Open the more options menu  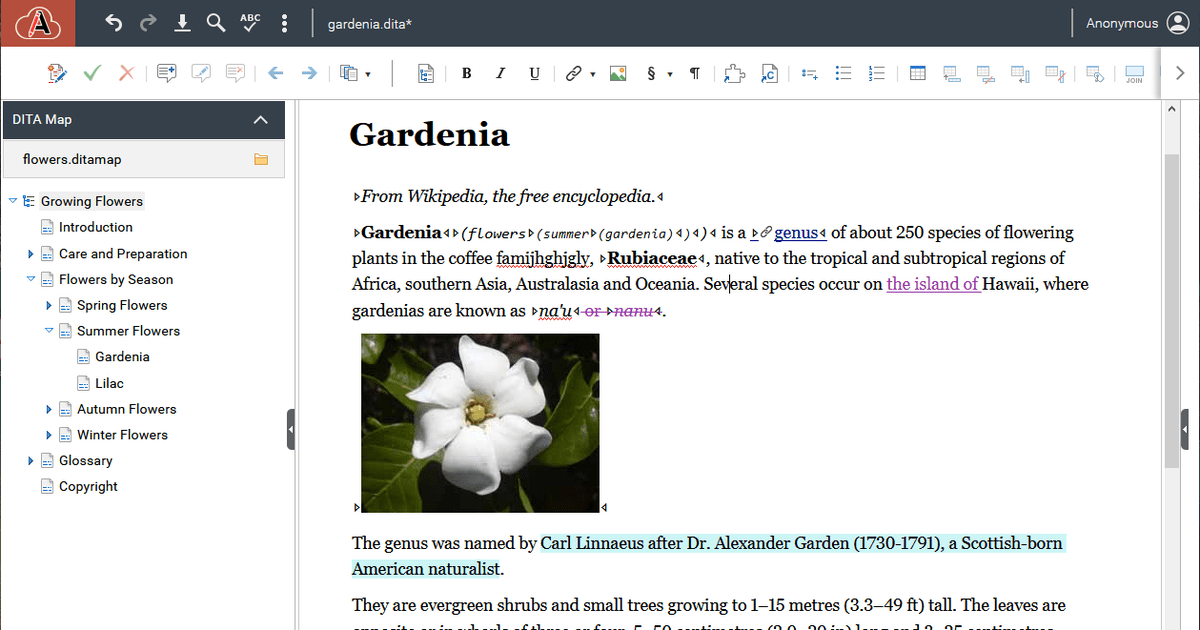click(x=284, y=23)
